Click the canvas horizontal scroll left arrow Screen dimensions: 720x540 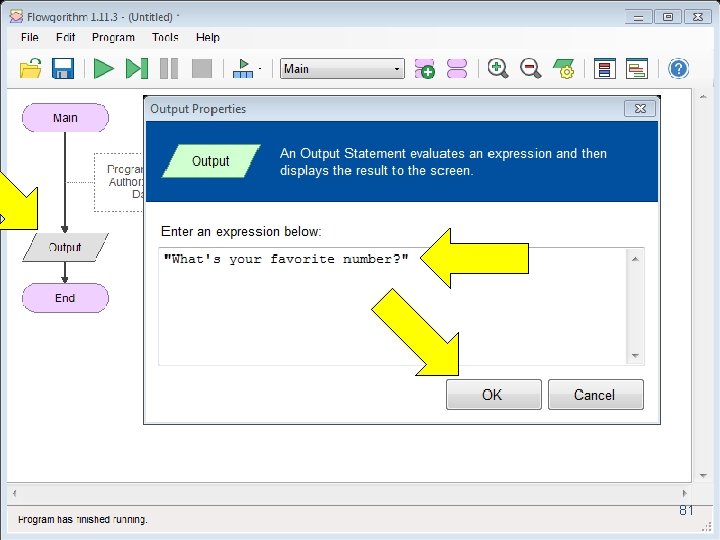(x=15, y=494)
